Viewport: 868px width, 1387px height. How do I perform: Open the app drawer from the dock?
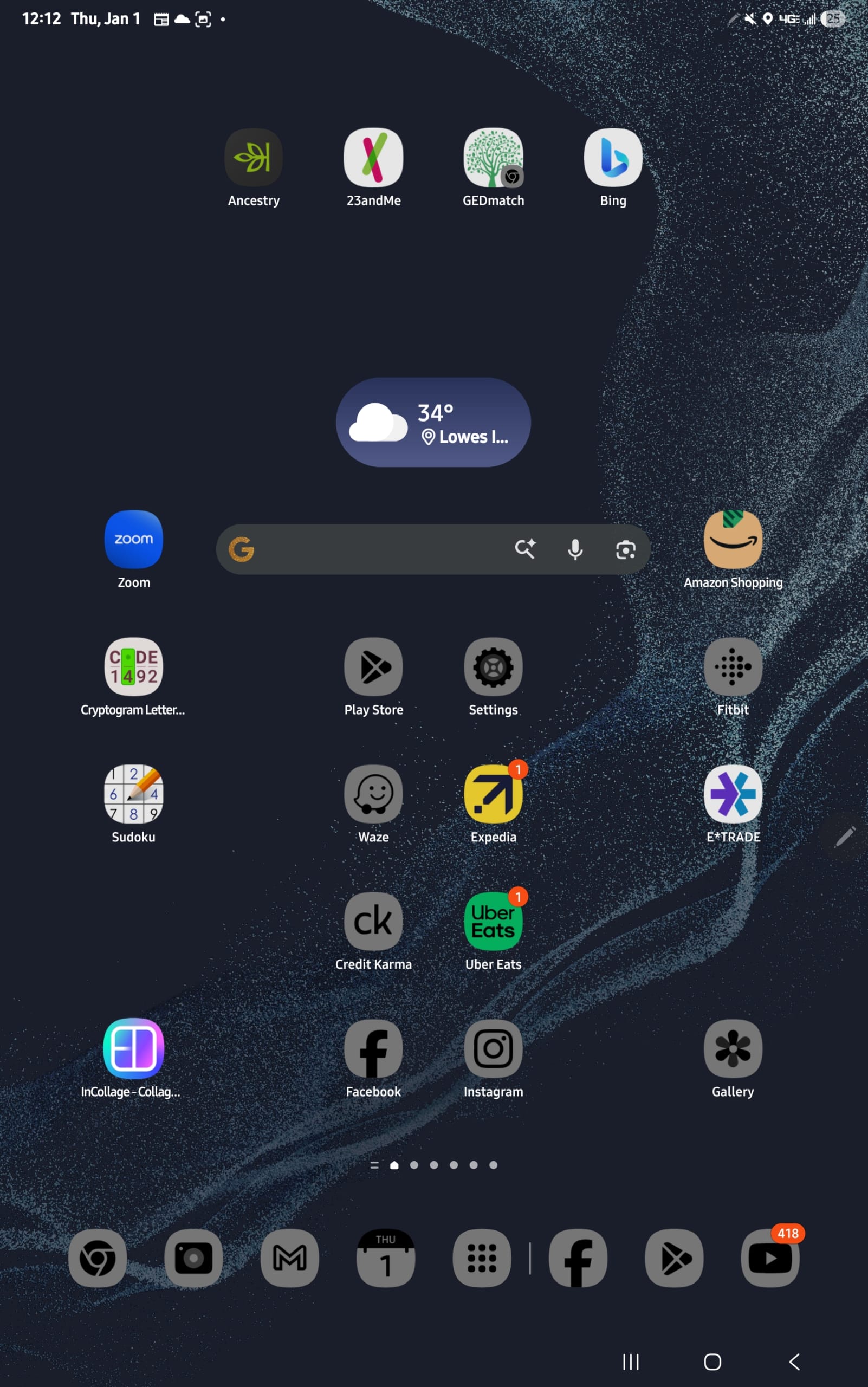click(x=482, y=1258)
